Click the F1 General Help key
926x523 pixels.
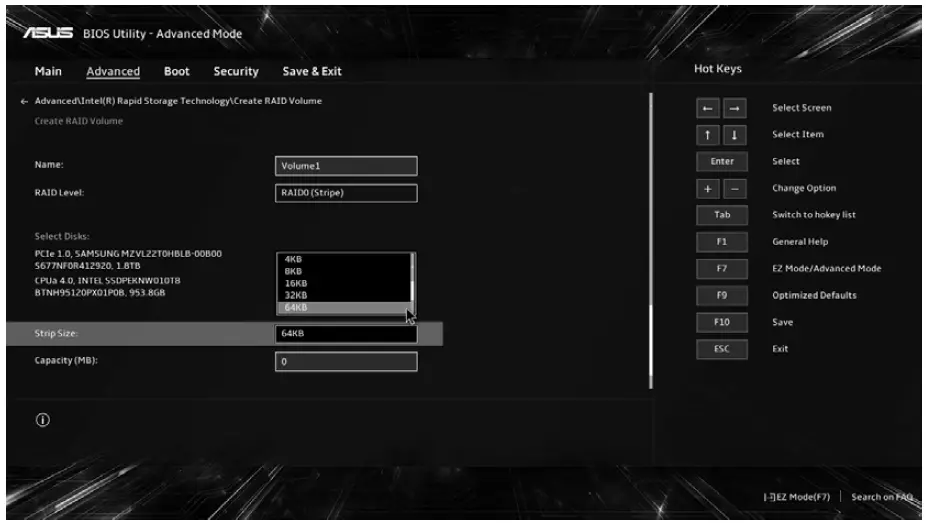click(722, 242)
